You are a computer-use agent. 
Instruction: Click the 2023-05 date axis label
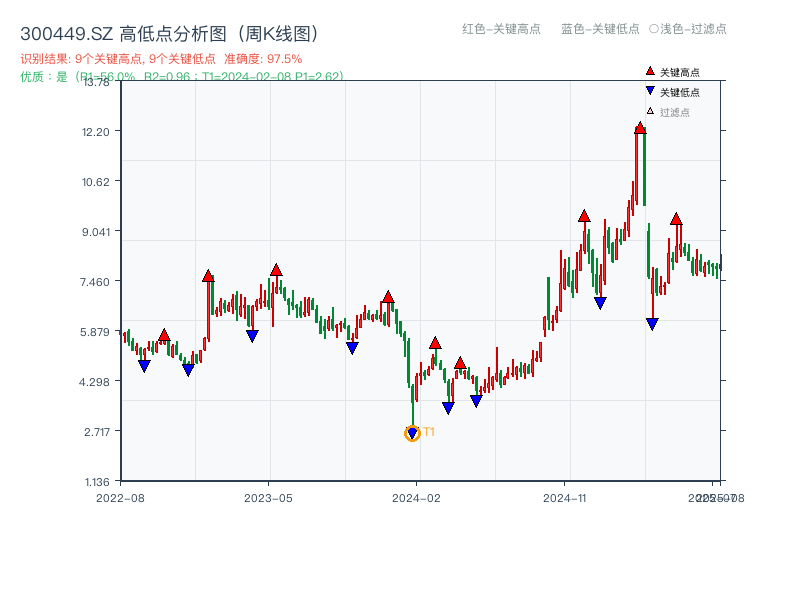coord(268,497)
